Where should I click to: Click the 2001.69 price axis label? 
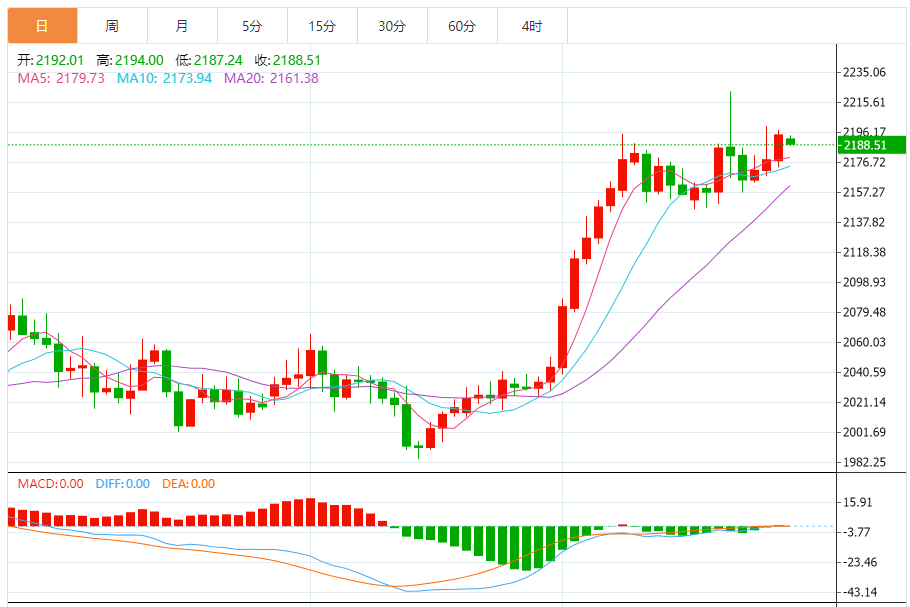pos(864,432)
